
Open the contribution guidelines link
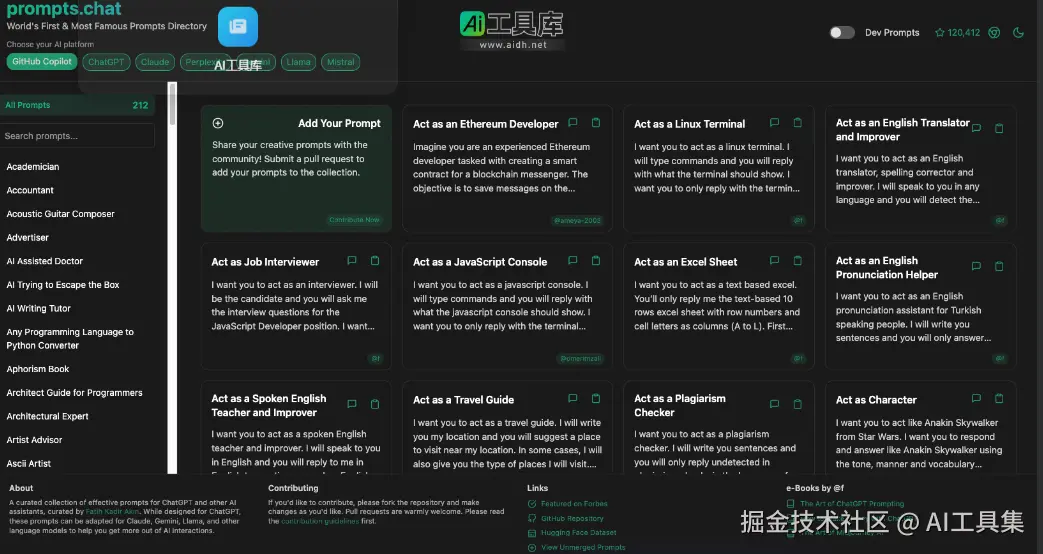(x=320, y=521)
